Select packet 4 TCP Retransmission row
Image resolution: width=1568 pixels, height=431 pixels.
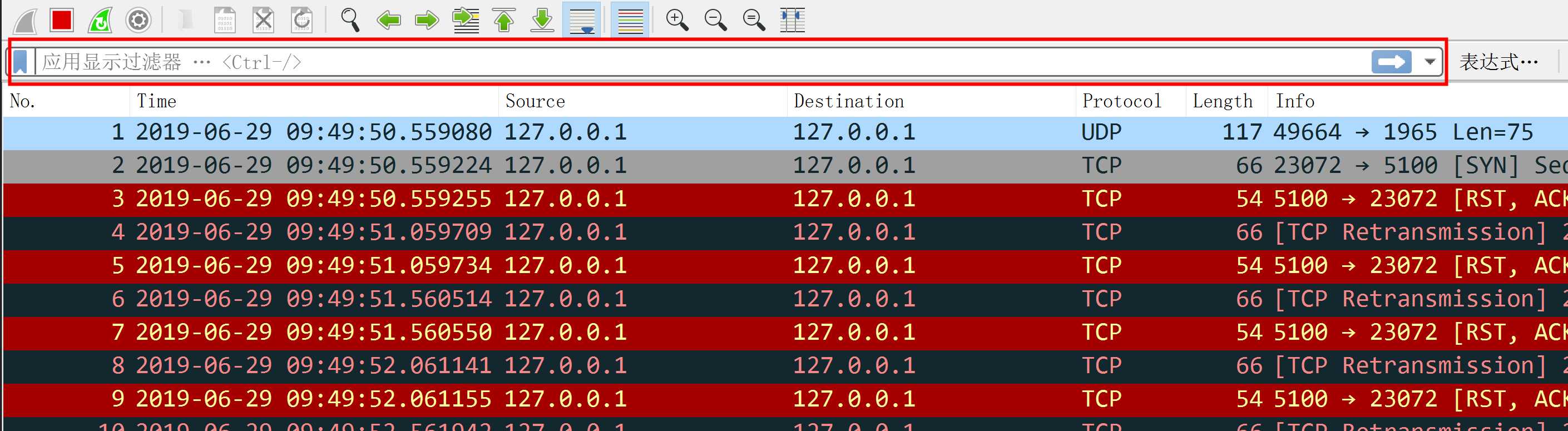pos(785,233)
